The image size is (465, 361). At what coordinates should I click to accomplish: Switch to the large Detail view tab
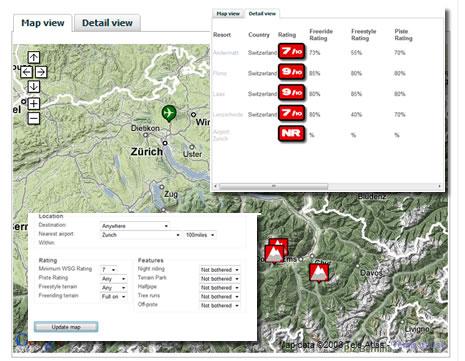click(107, 23)
